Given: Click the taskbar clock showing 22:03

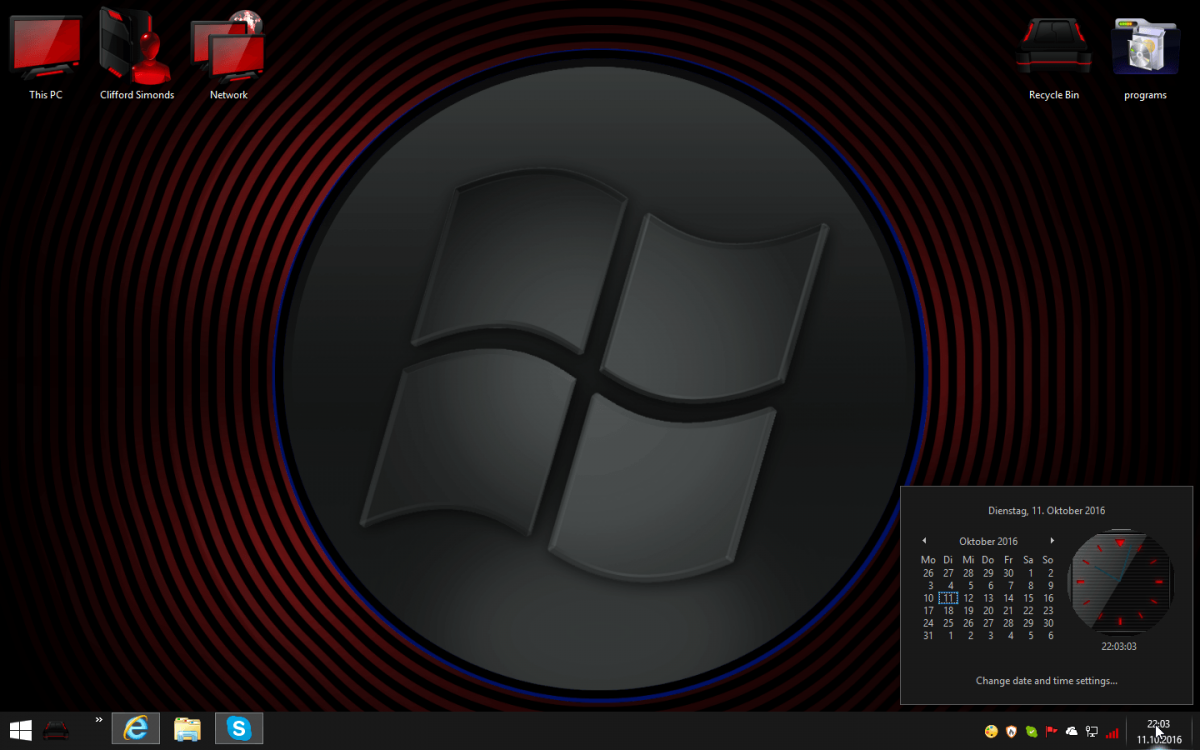Looking at the screenshot, I should tap(1158, 731).
